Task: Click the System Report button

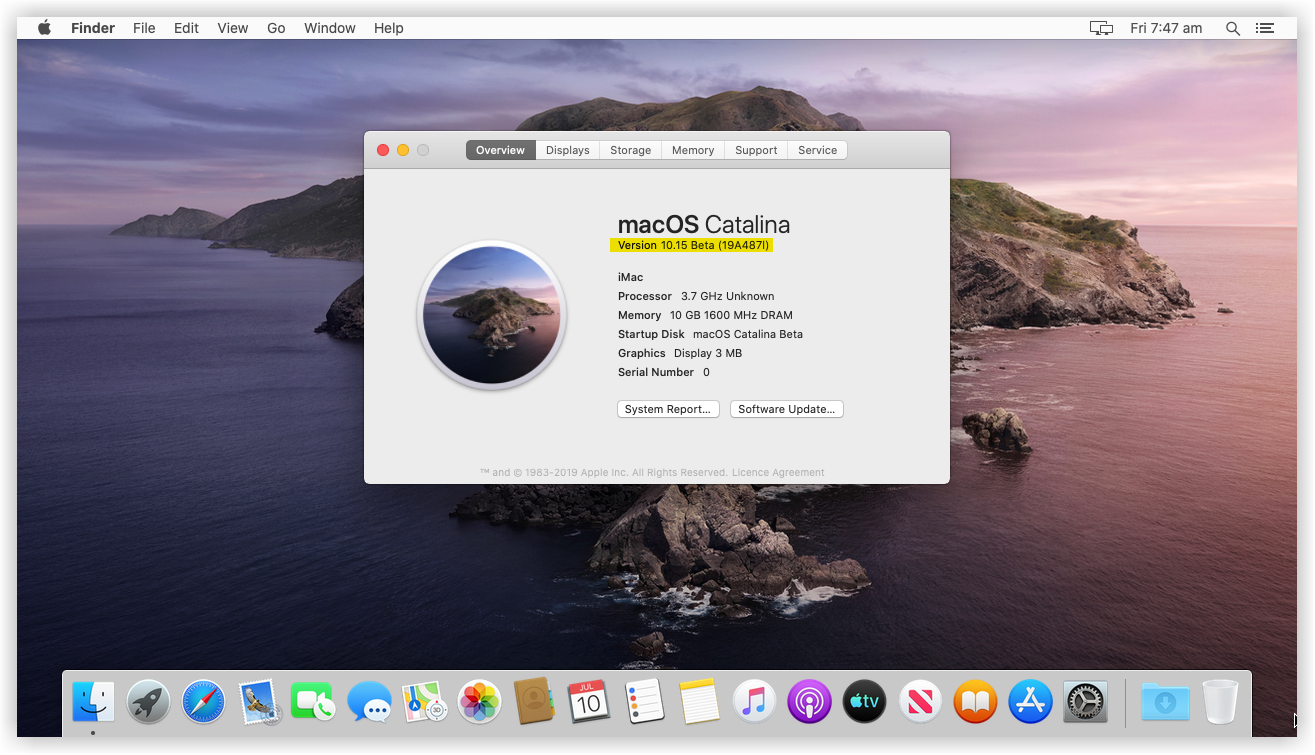Action: coord(668,409)
